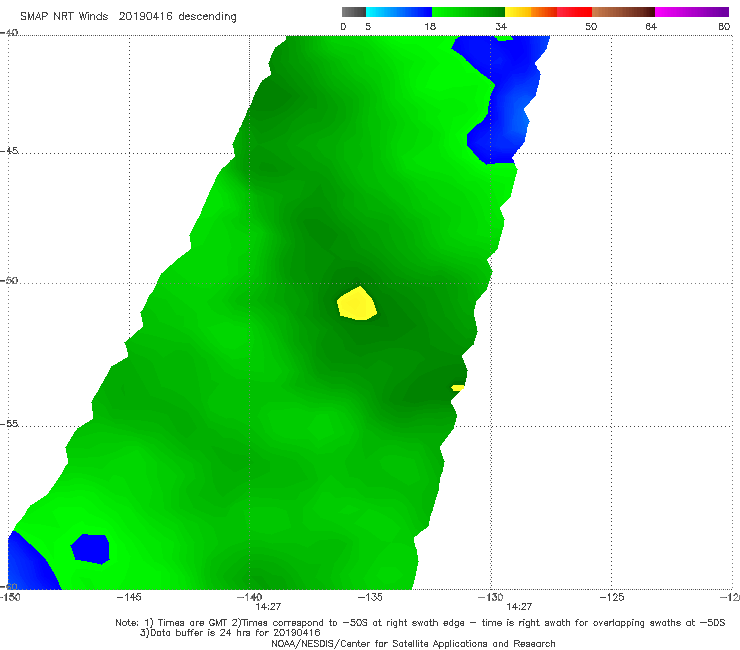Click the title text 'SMAP NRT Winds 20190416 descending'
Screen dimensions: 740x650
click(128, 17)
